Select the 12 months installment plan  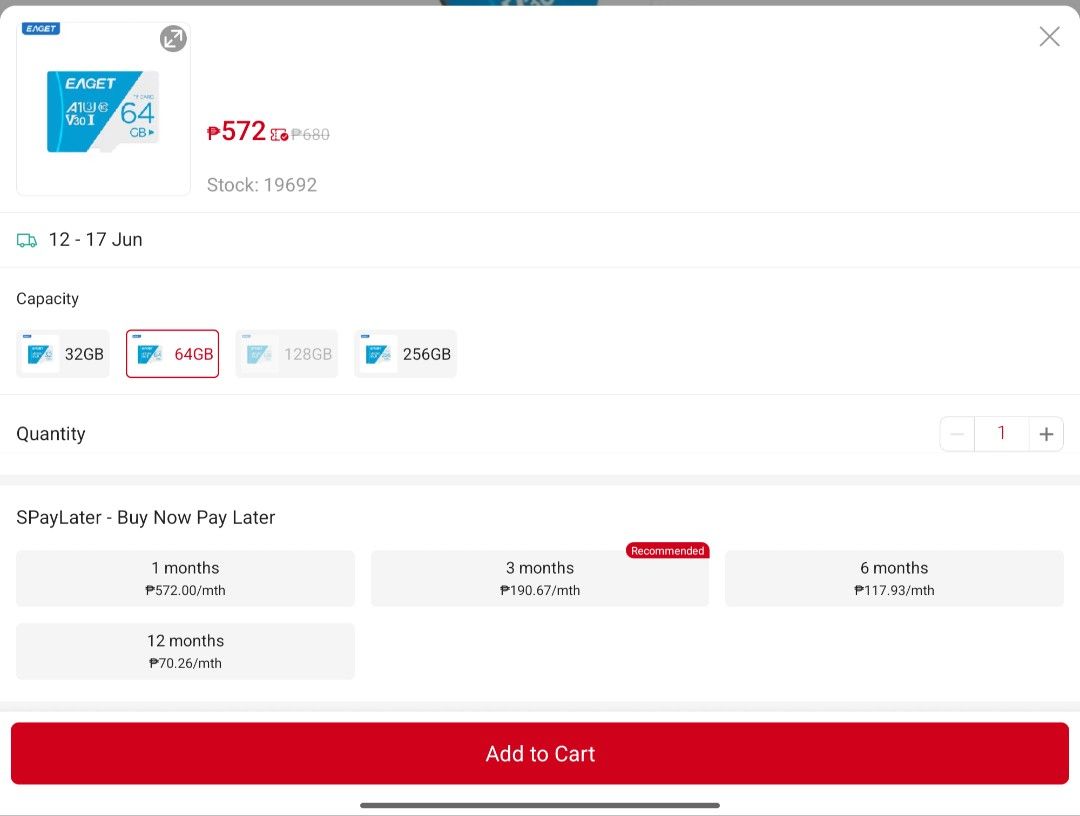tap(185, 651)
